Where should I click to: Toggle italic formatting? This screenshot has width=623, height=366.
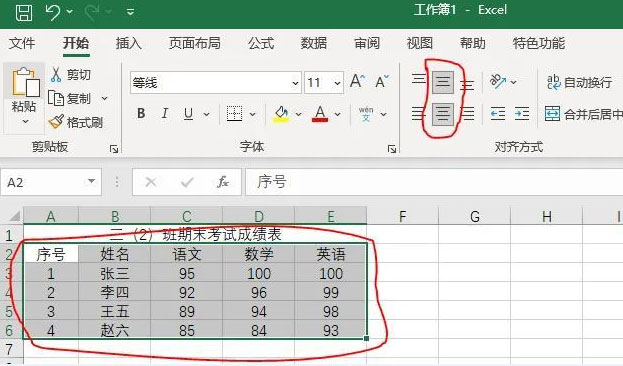tap(164, 114)
